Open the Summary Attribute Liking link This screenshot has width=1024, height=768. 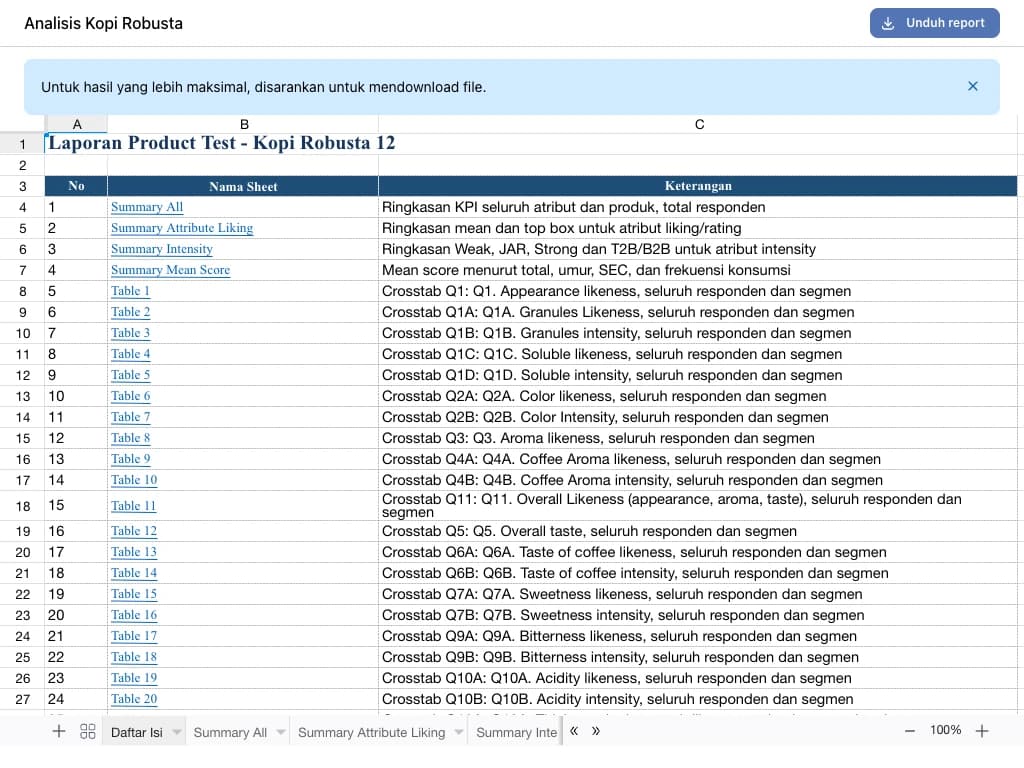coord(182,228)
